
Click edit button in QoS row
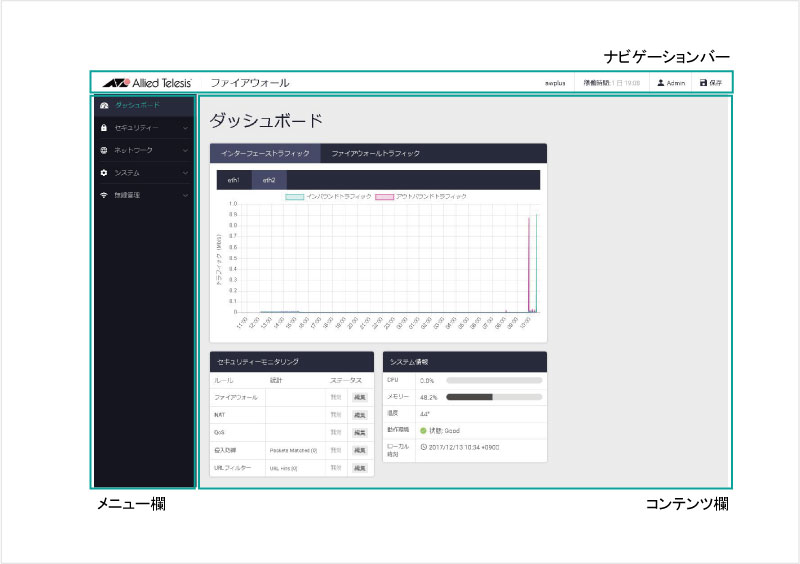[360, 432]
